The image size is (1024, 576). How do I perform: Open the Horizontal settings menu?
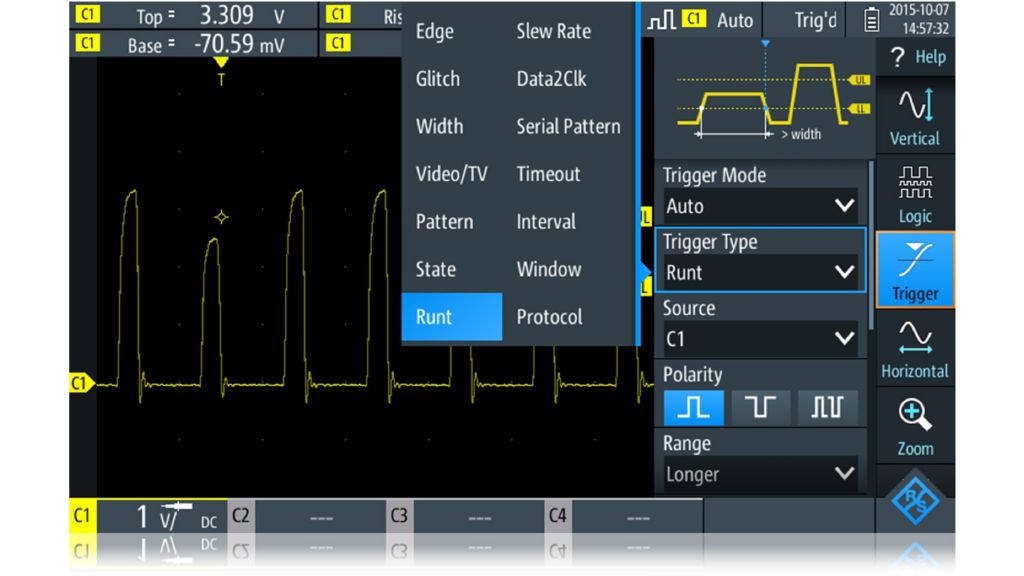coord(916,349)
